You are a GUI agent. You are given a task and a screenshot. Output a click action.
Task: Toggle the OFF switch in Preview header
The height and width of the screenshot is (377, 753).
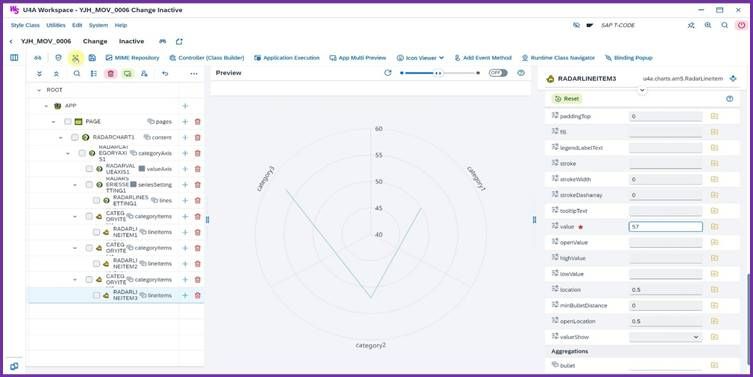498,73
